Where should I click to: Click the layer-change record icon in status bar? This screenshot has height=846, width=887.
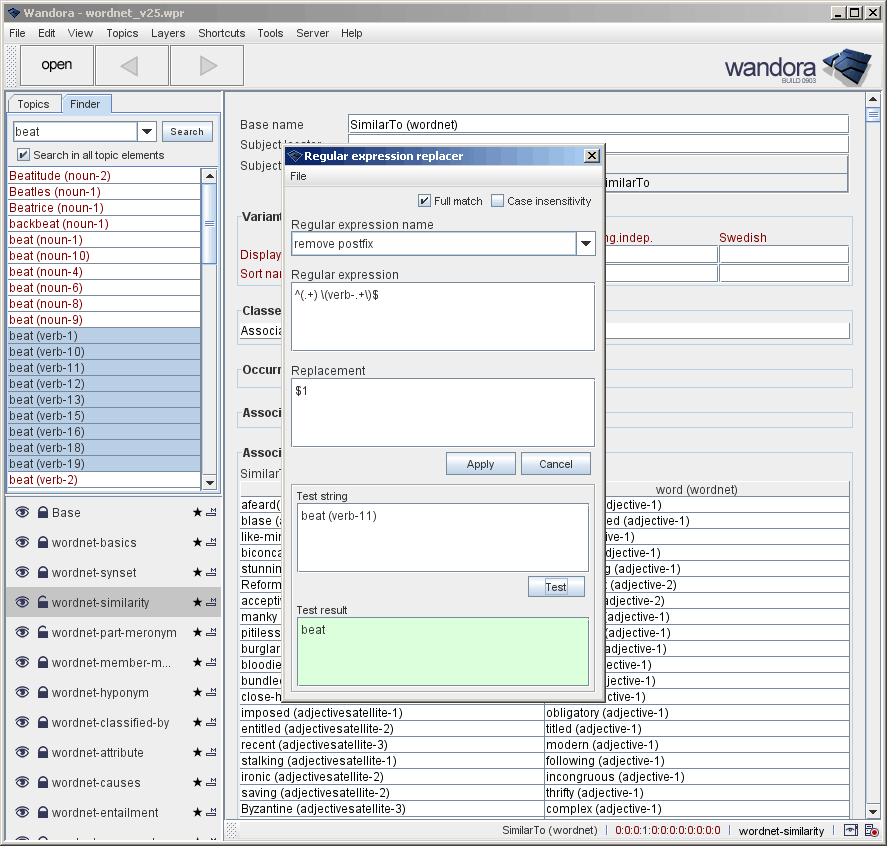click(x=871, y=830)
